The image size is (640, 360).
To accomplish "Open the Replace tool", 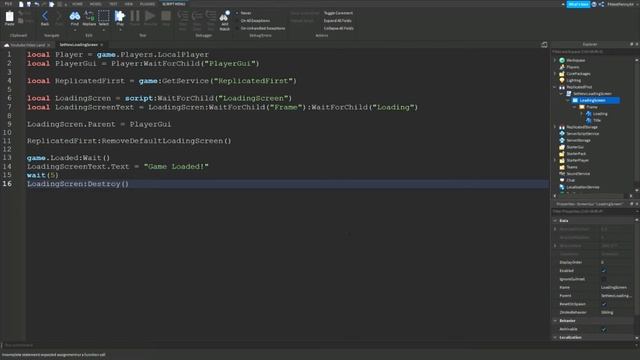I will [x=89, y=17].
